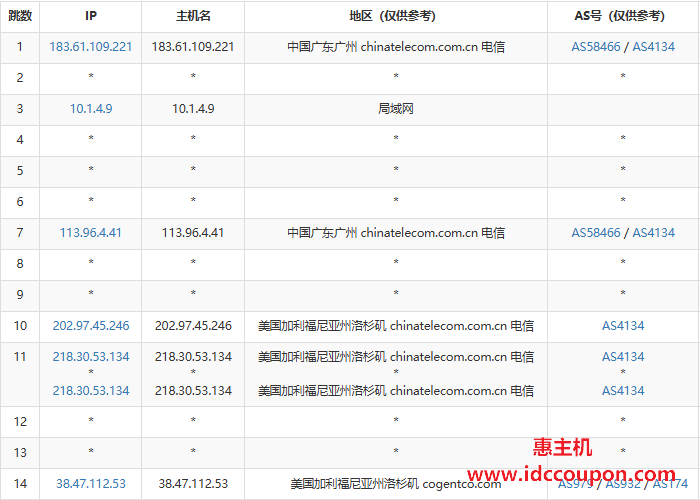The height and width of the screenshot is (500, 700).
Task: Click hop number 1 cell
Action: click(20, 47)
